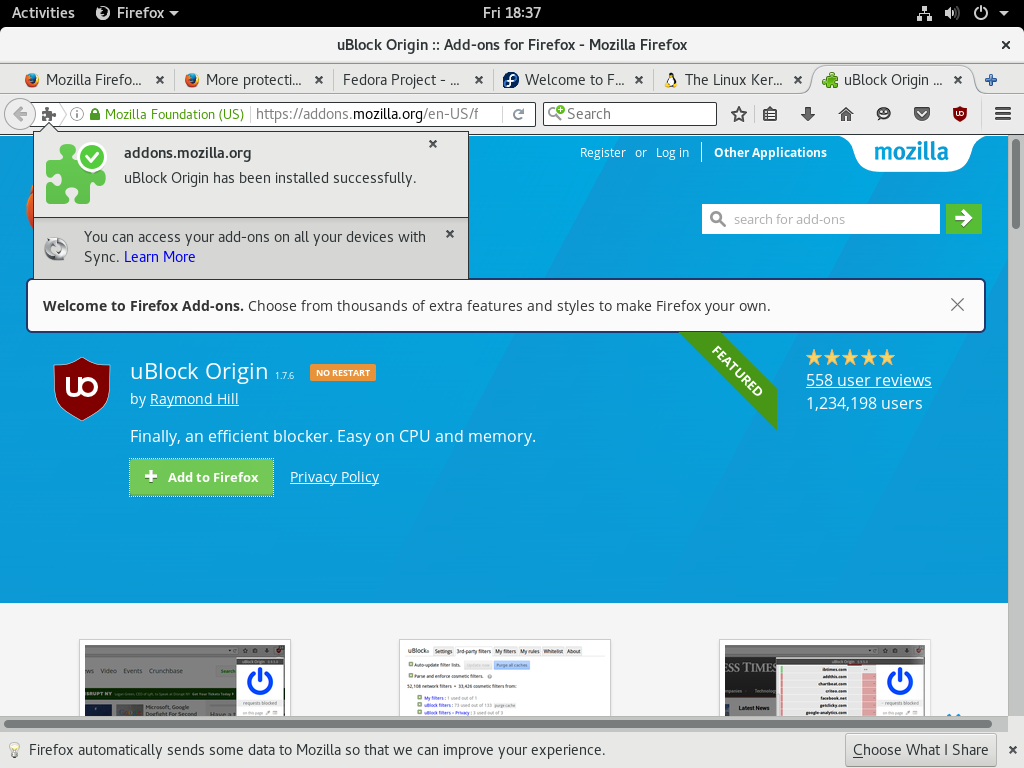Viewport: 1024px width, 768px height.
Task: Focus the search for add-ons field
Action: (821, 219)
